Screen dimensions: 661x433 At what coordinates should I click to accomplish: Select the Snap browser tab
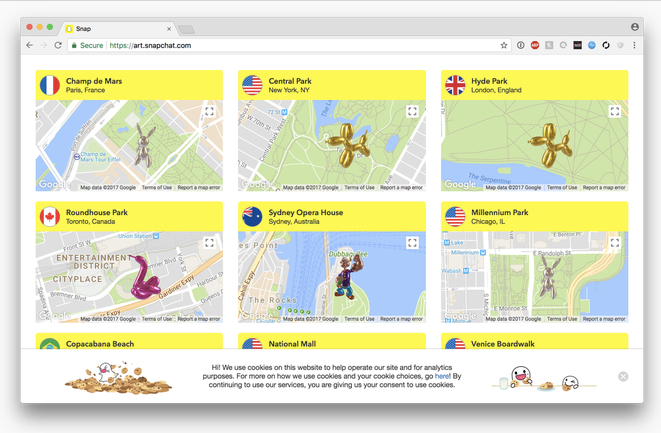point(116,29)
